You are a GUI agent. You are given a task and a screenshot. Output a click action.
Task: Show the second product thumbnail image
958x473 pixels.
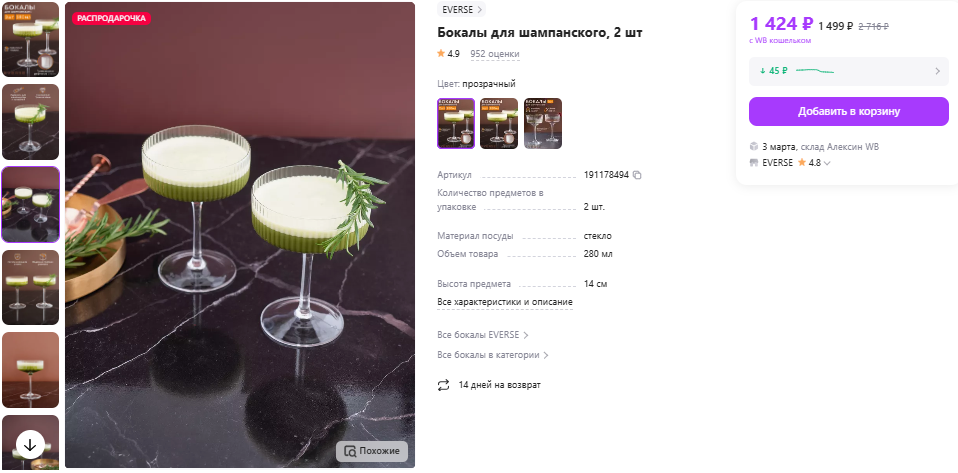[x=31, y=122]
